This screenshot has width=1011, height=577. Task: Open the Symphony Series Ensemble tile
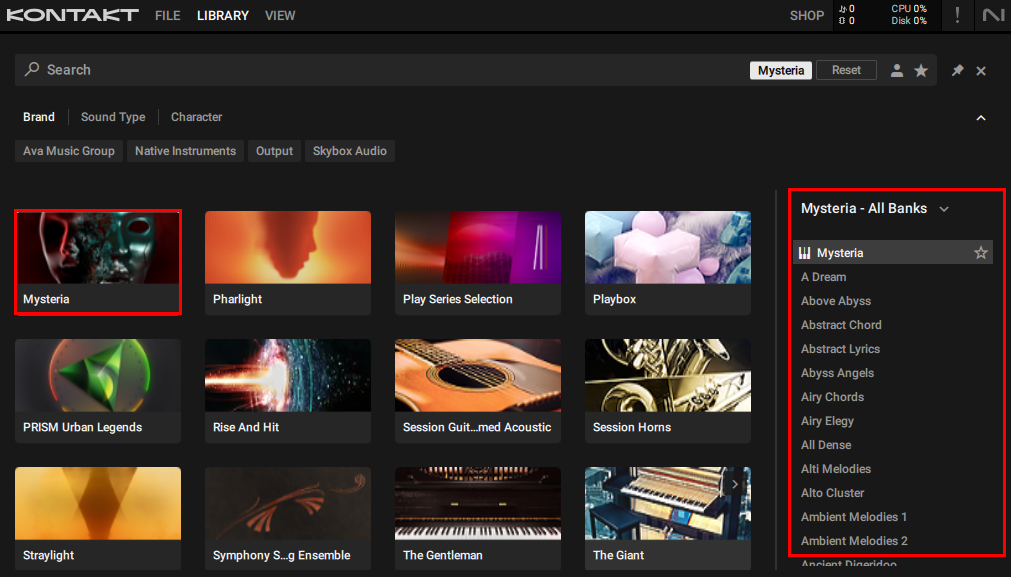coord(288,518)
